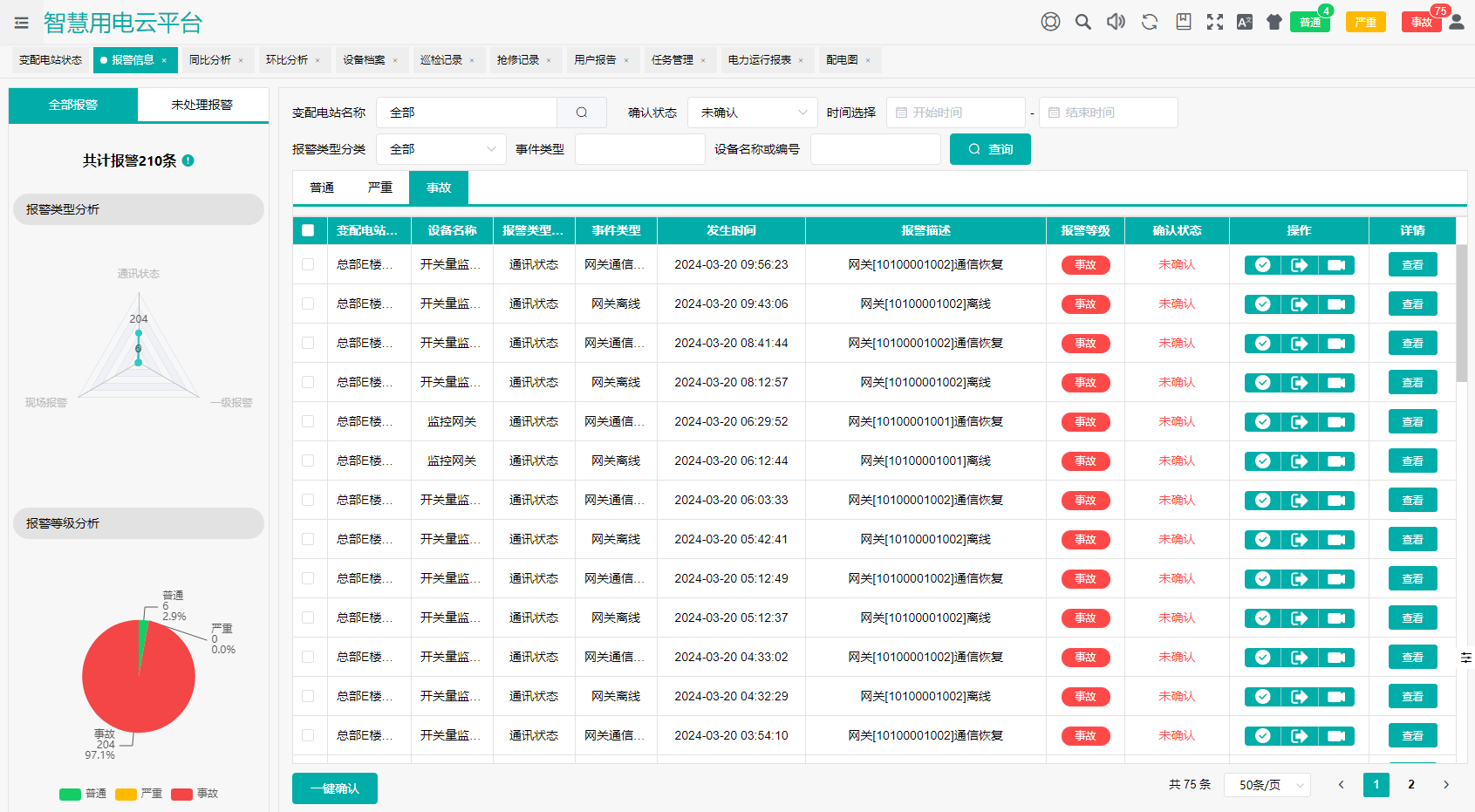The image size is (1475, 812).
Task: Click the forward icon in the 09:56:23 row
Action: (x=1300, y=265)
